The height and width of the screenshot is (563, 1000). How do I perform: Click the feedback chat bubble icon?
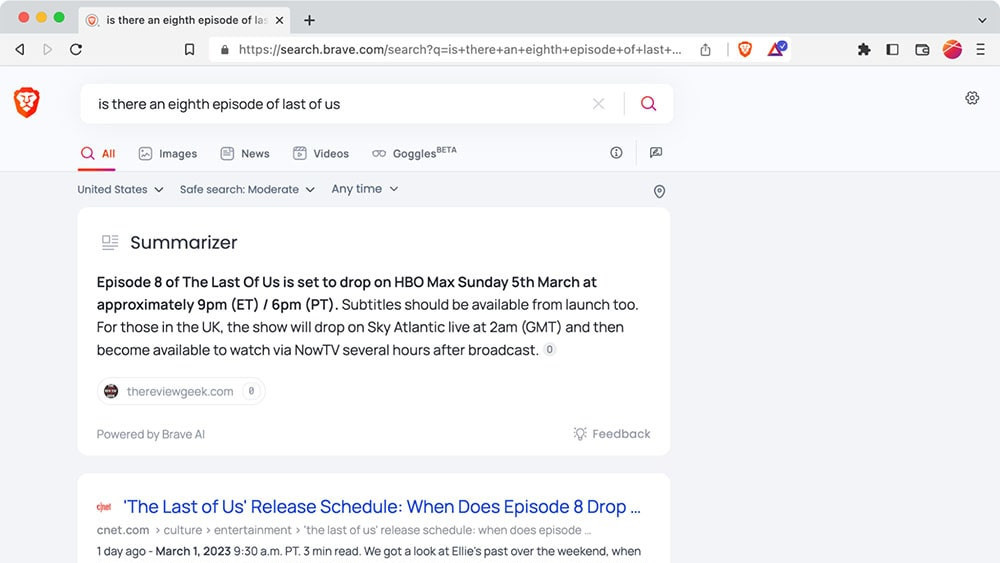tap(656, 153)
